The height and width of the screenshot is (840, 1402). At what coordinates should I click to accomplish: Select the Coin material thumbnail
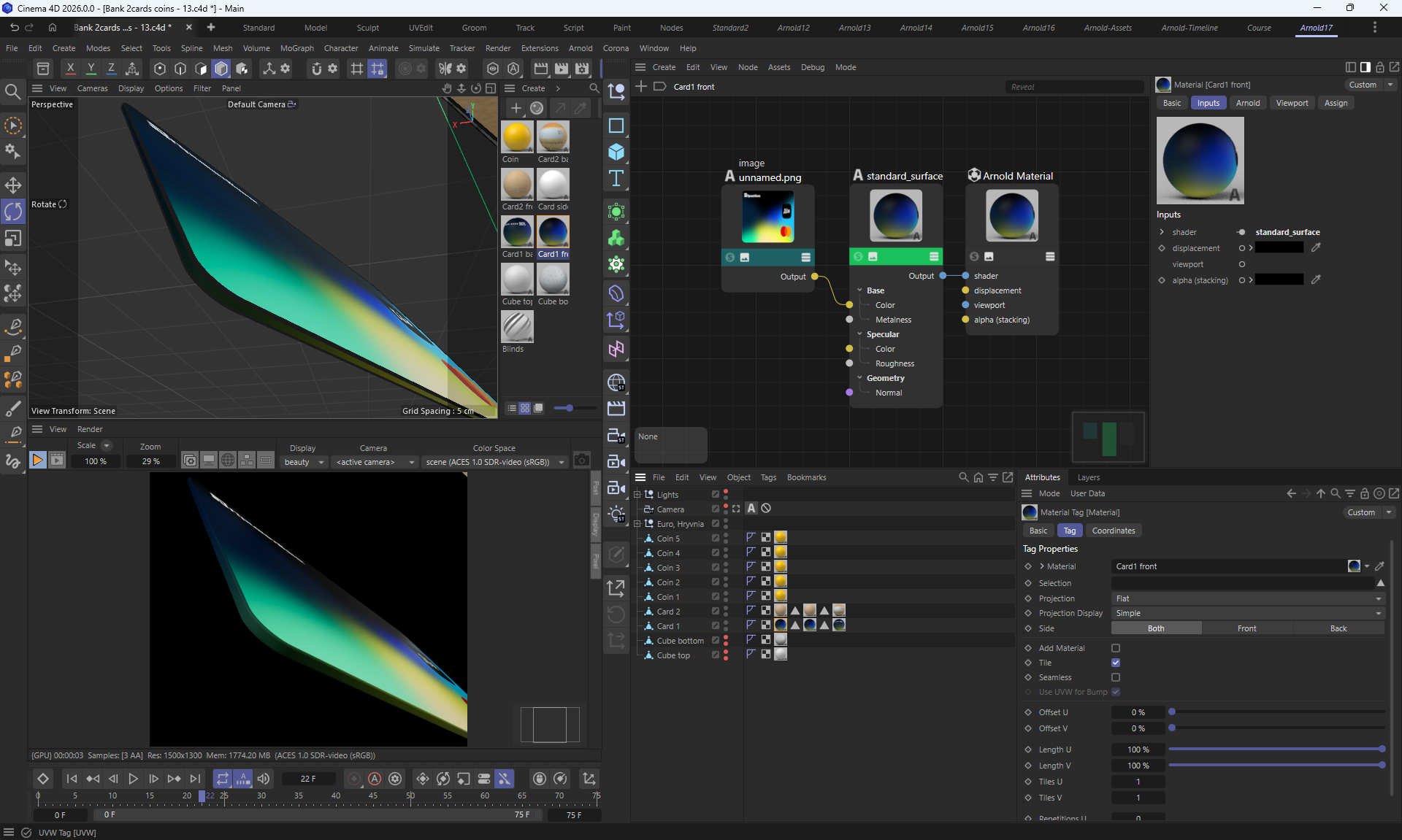[x=517, y=138]
